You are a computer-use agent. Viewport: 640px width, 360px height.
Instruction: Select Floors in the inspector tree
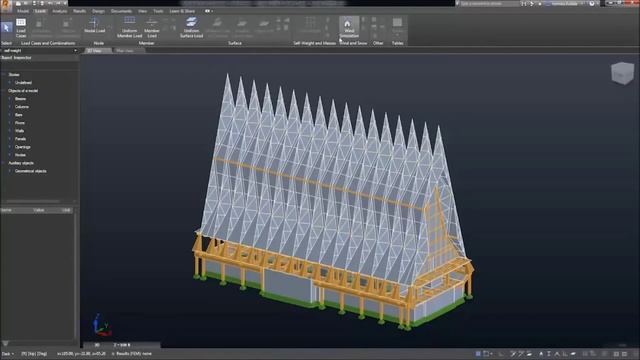20,123
